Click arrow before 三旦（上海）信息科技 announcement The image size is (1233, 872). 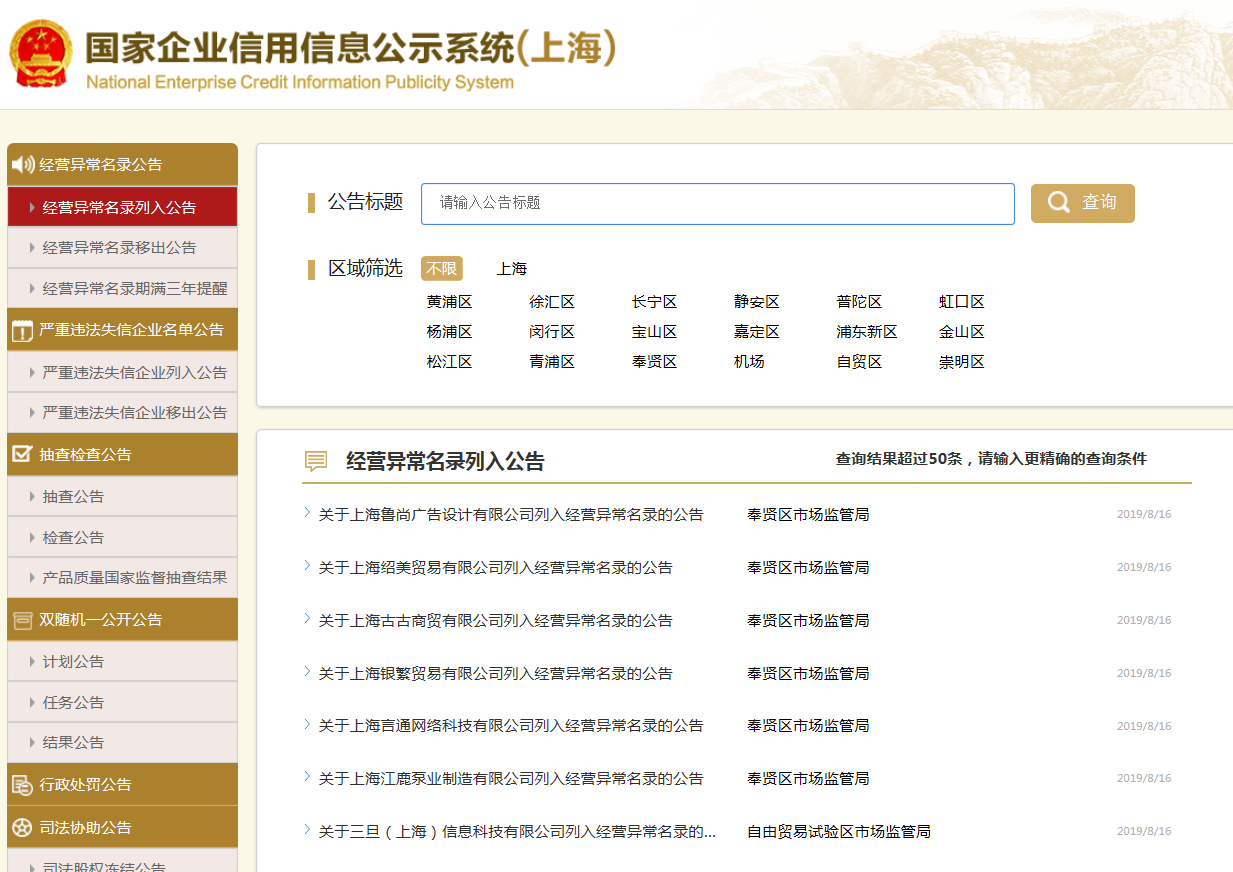(x=307, y=830)
